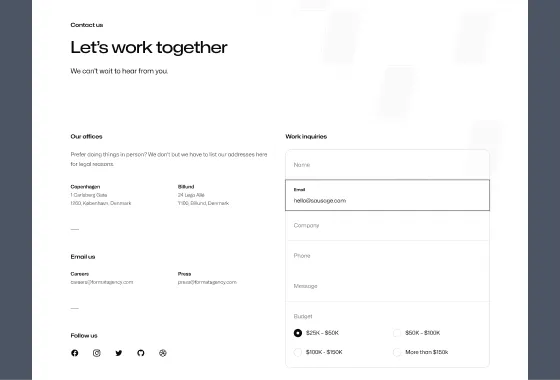Screen dimensions: 560x380
Task: Open the Dribbble social icon
Action: [x=162, y=353]
